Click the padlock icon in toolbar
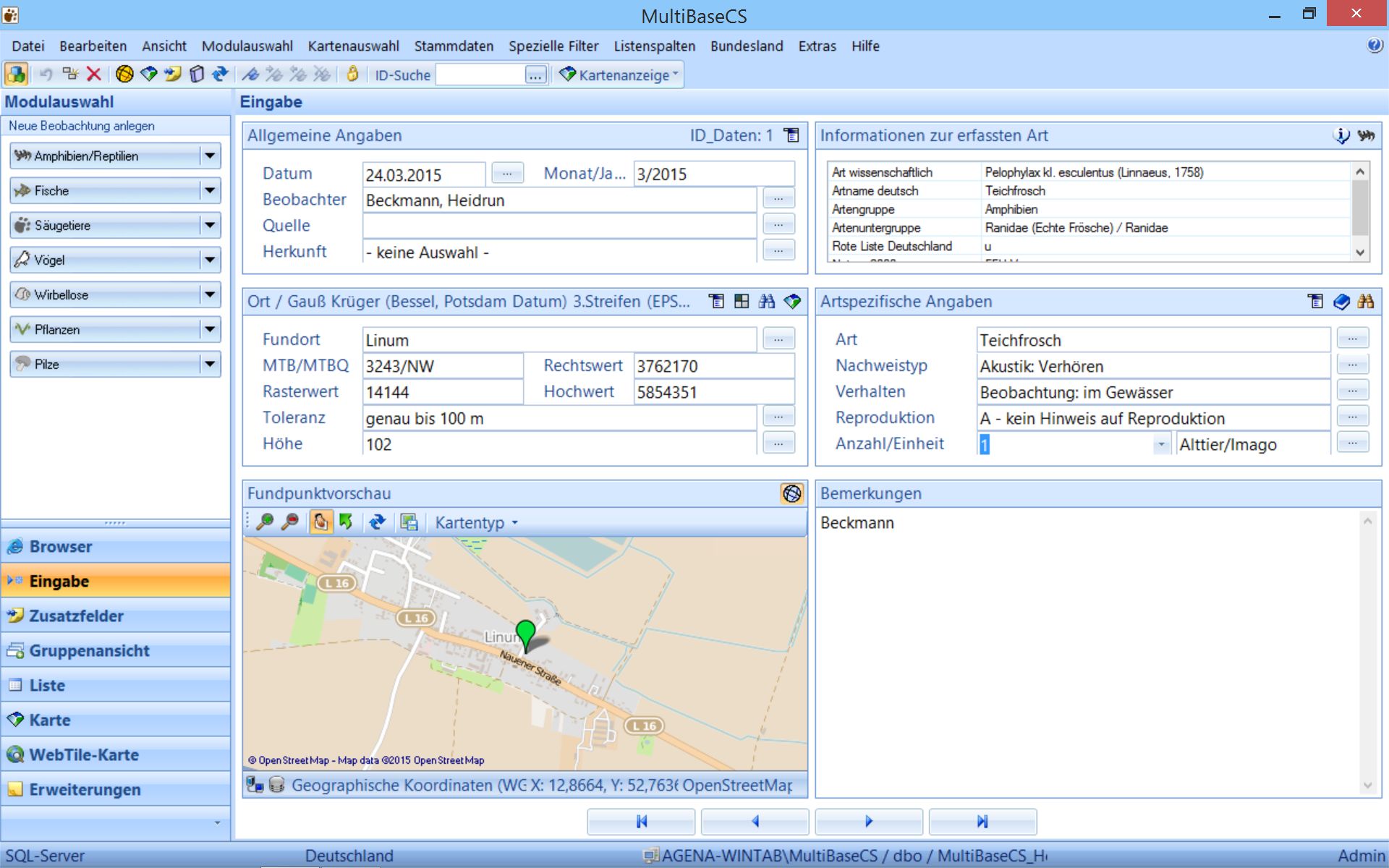Viewport: 1389px width, 868px height. tap(352, 75)
